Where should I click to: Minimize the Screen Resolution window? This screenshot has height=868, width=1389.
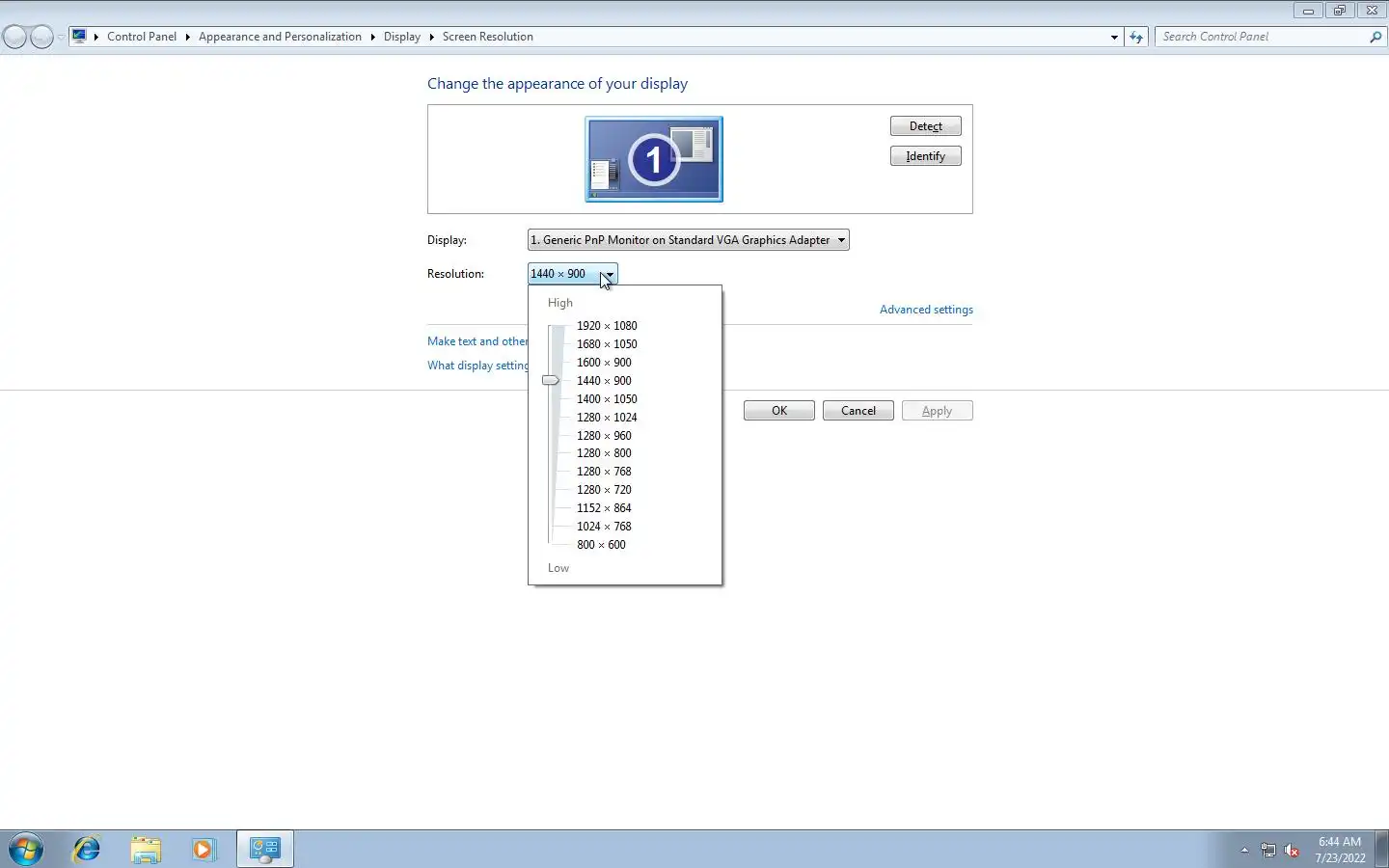point(1308,11)
